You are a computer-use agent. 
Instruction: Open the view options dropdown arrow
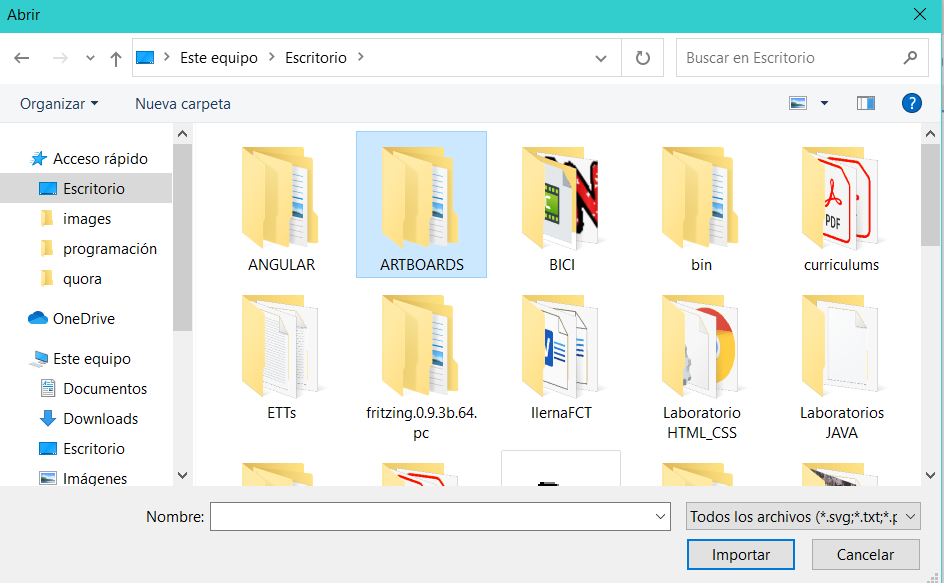point(824,103)
